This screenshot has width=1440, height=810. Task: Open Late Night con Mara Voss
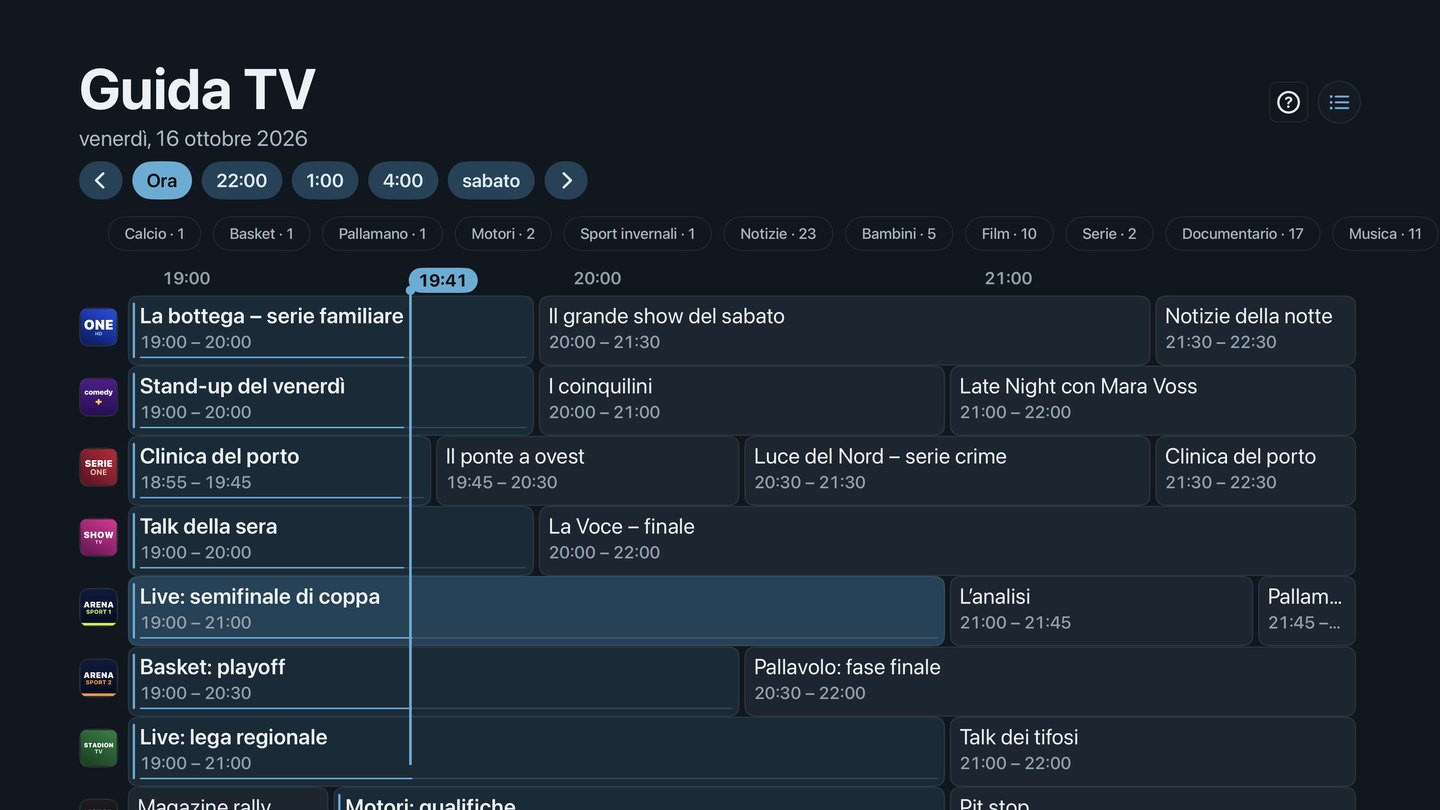click(1152, 400)
